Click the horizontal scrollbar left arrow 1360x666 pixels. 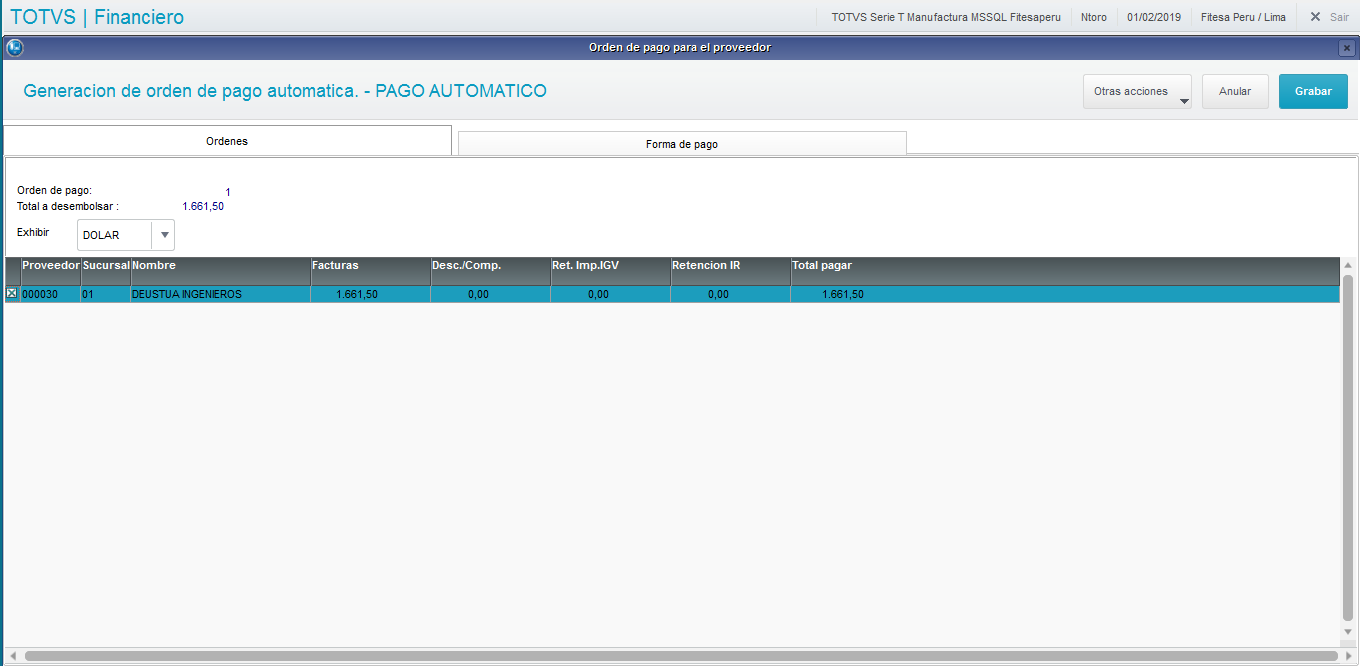[12, 655]
